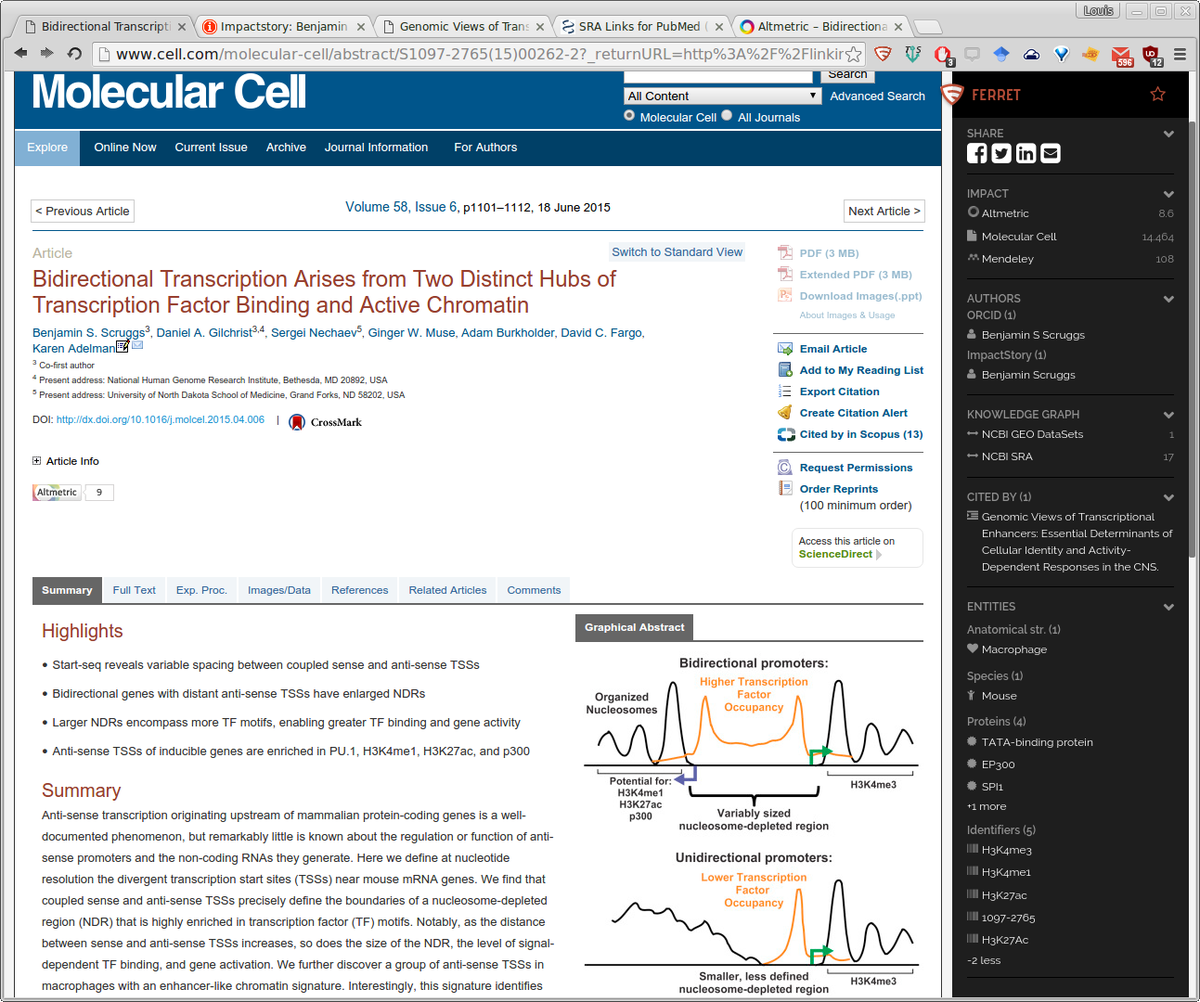Open the article DOI link
1200x1002 pixels.
coord(160,420)
